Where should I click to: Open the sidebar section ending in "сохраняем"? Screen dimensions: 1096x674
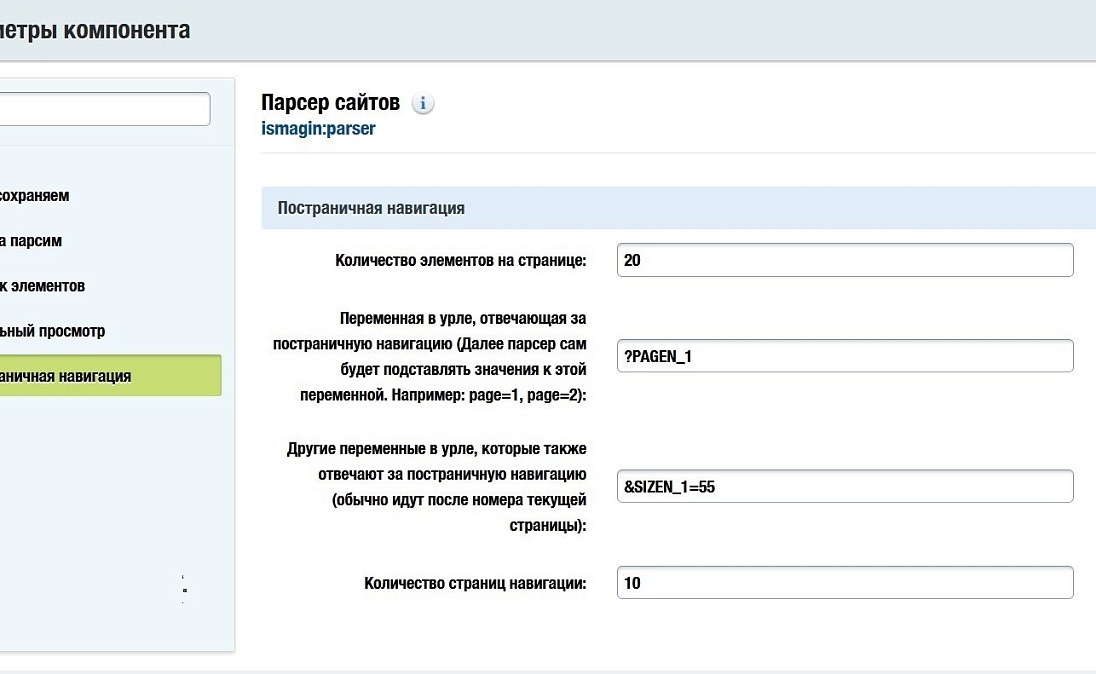pos(35,196)
